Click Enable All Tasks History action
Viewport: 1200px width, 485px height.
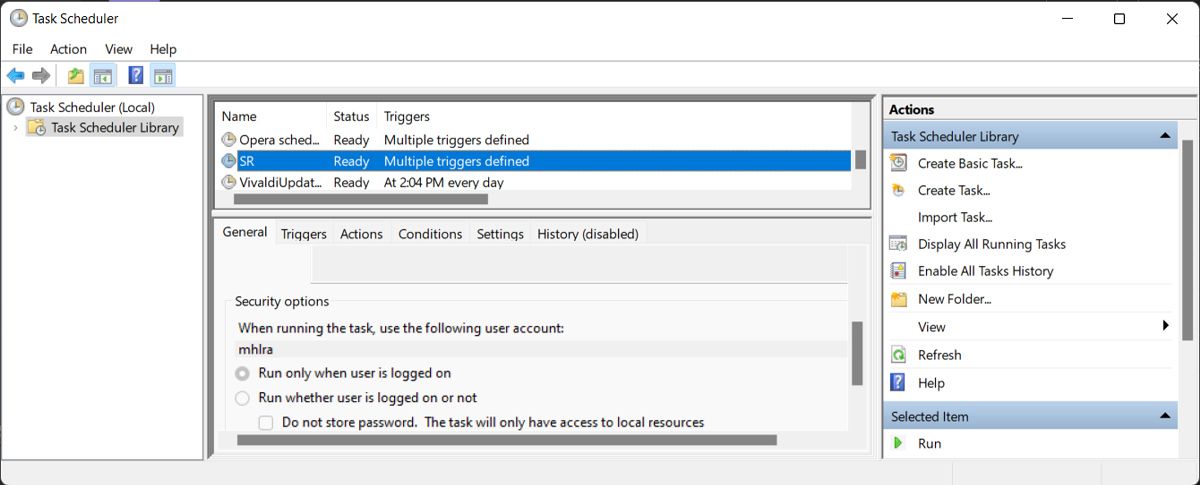986,271
